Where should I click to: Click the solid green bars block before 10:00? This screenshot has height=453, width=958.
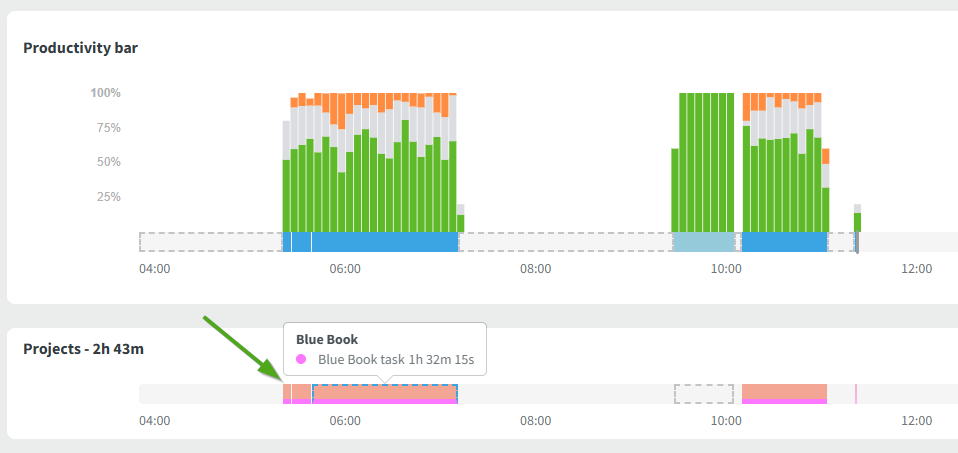pyautogui.click(x=703, y=162)
